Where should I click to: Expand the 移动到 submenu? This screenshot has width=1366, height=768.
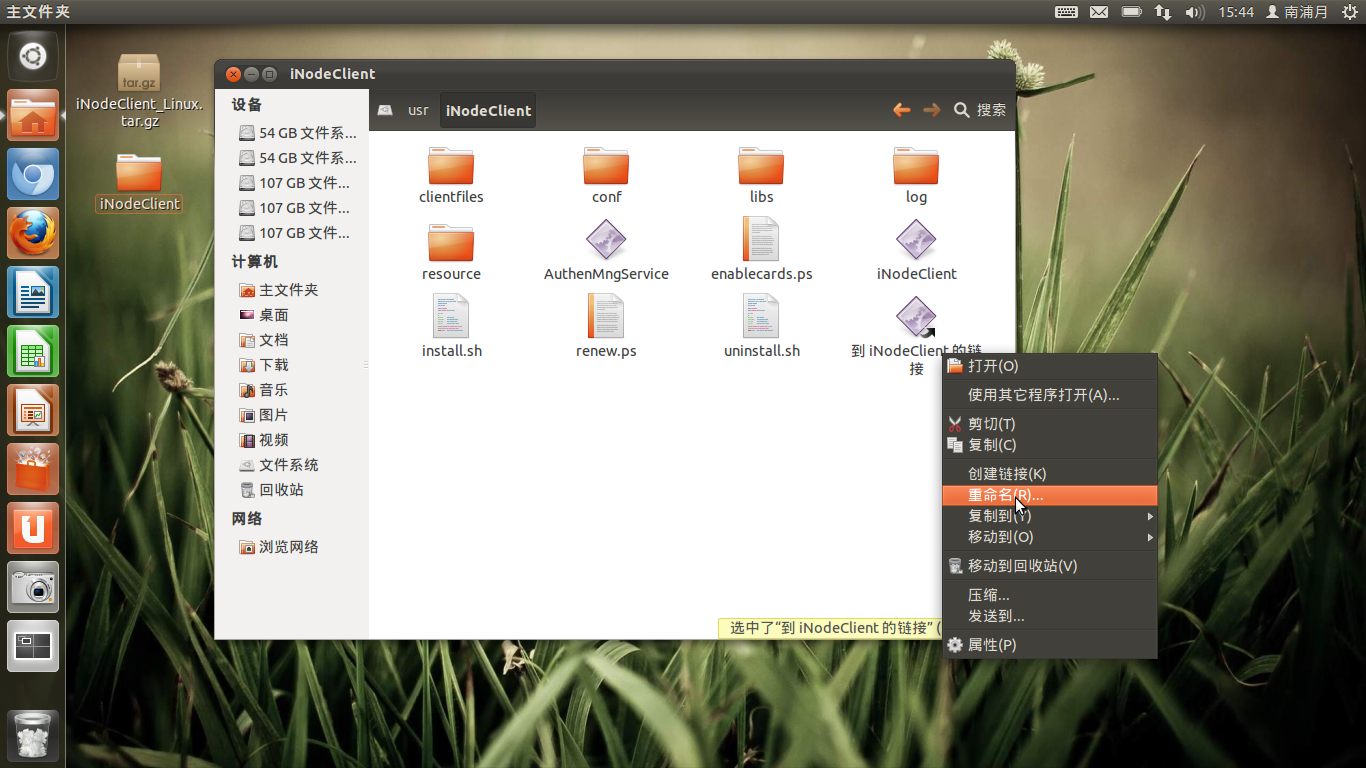tap(1050, 537)
